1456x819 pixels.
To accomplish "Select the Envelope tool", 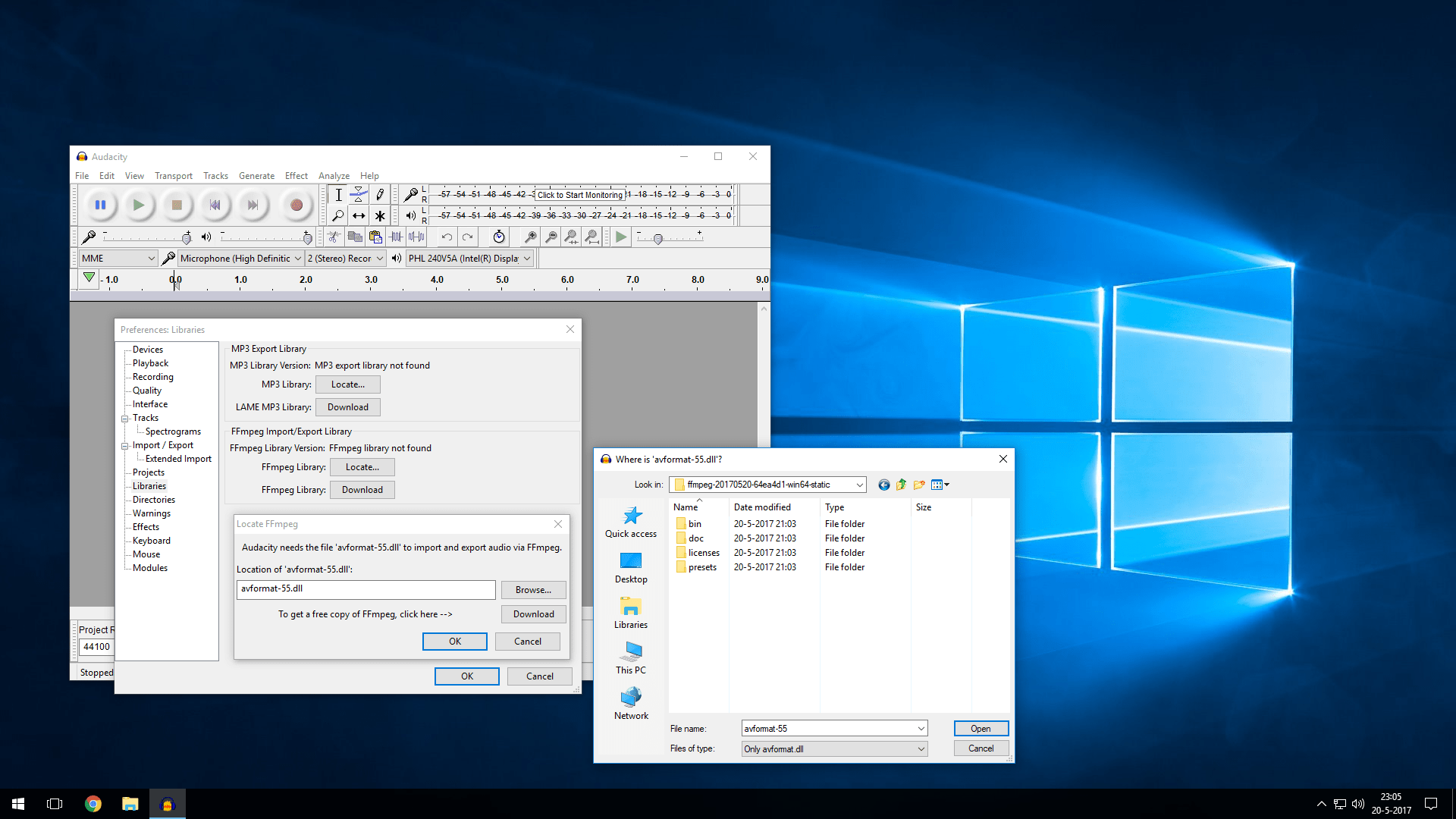I will point(359,194).
